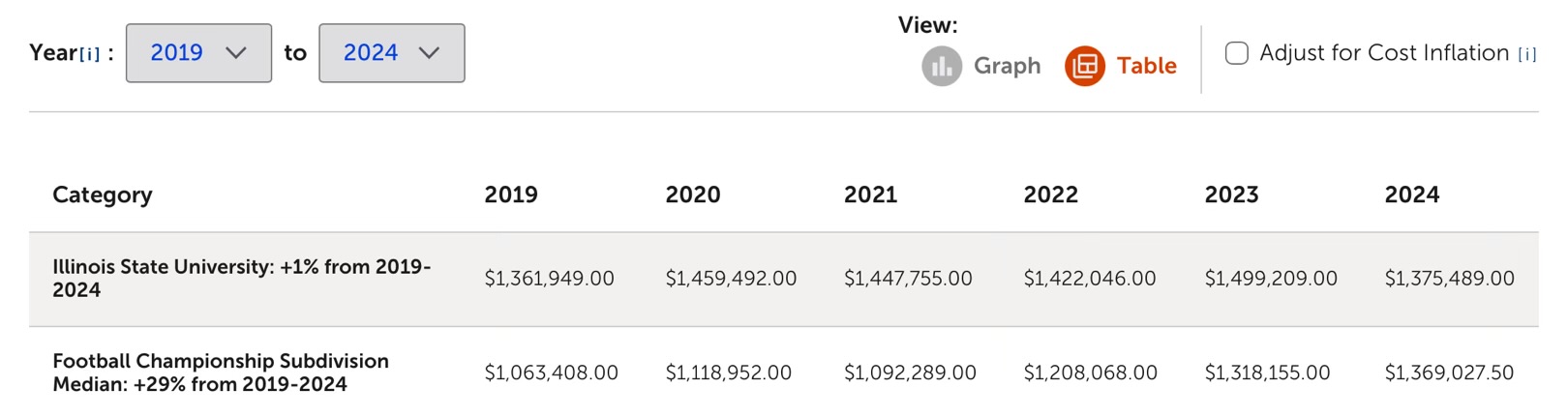Click the Adjust for Cost Inflation label
This screenshot has height=418, width=1568.
pyautogui.click(x=1384, y=53)
